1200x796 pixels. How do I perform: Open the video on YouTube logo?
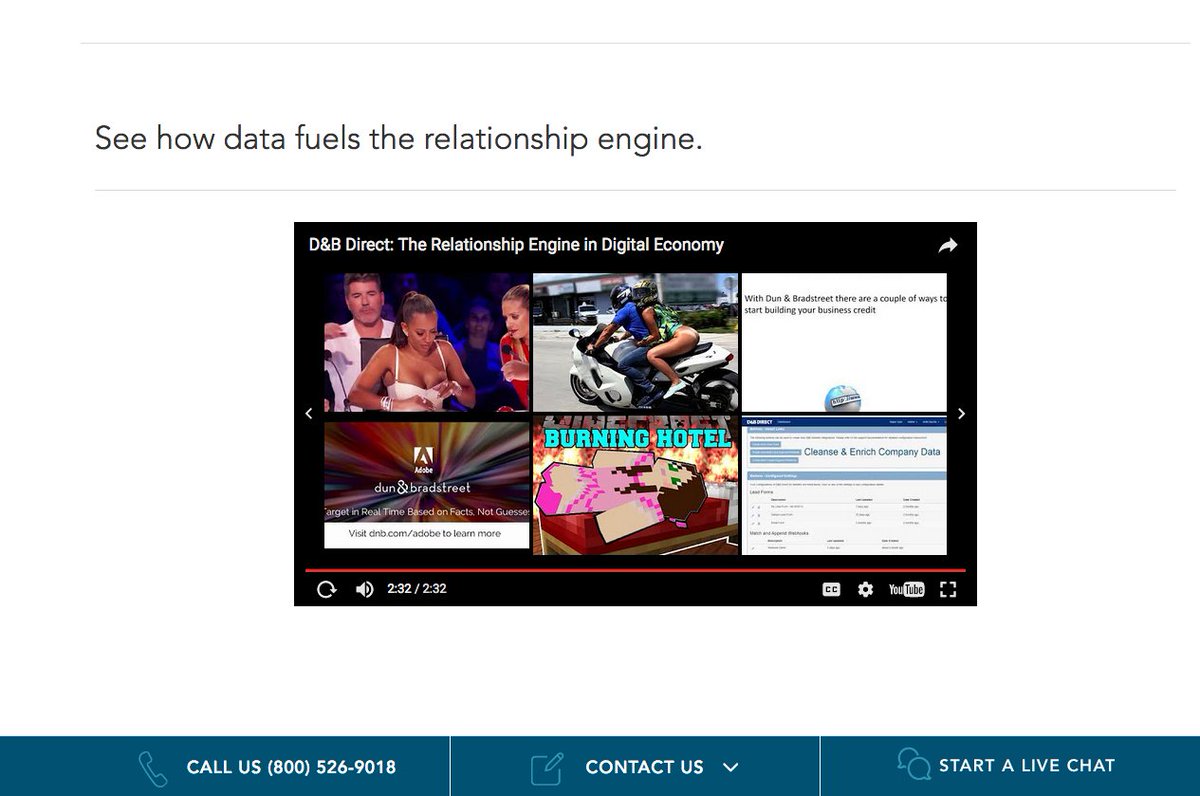(x=907, y=589)
